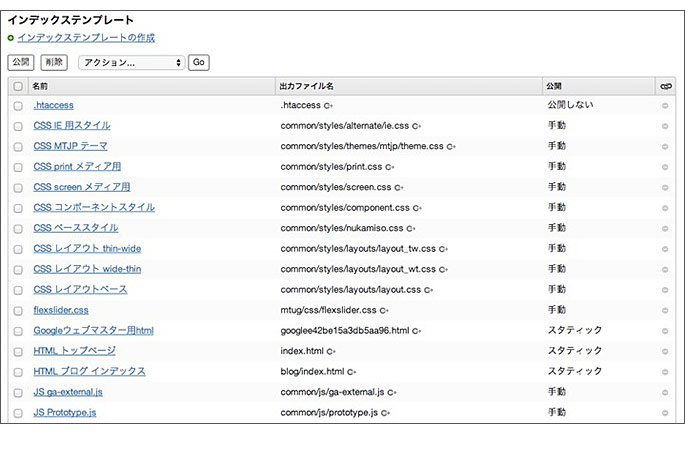This screenshot has height=460, width=685.
Task: Click スタティック status for index.html row
Action: [575, 351]
